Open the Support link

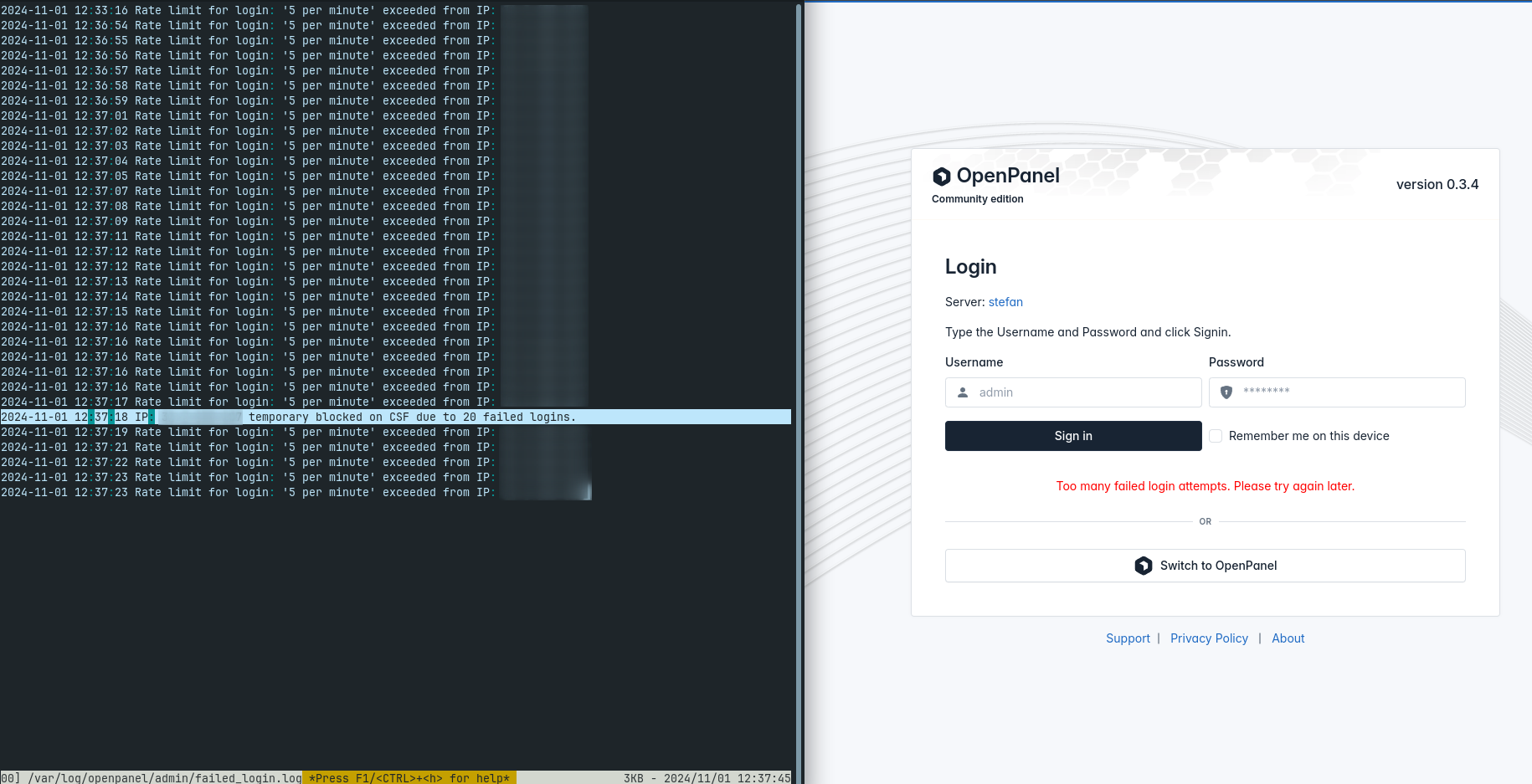(1128, 638)
